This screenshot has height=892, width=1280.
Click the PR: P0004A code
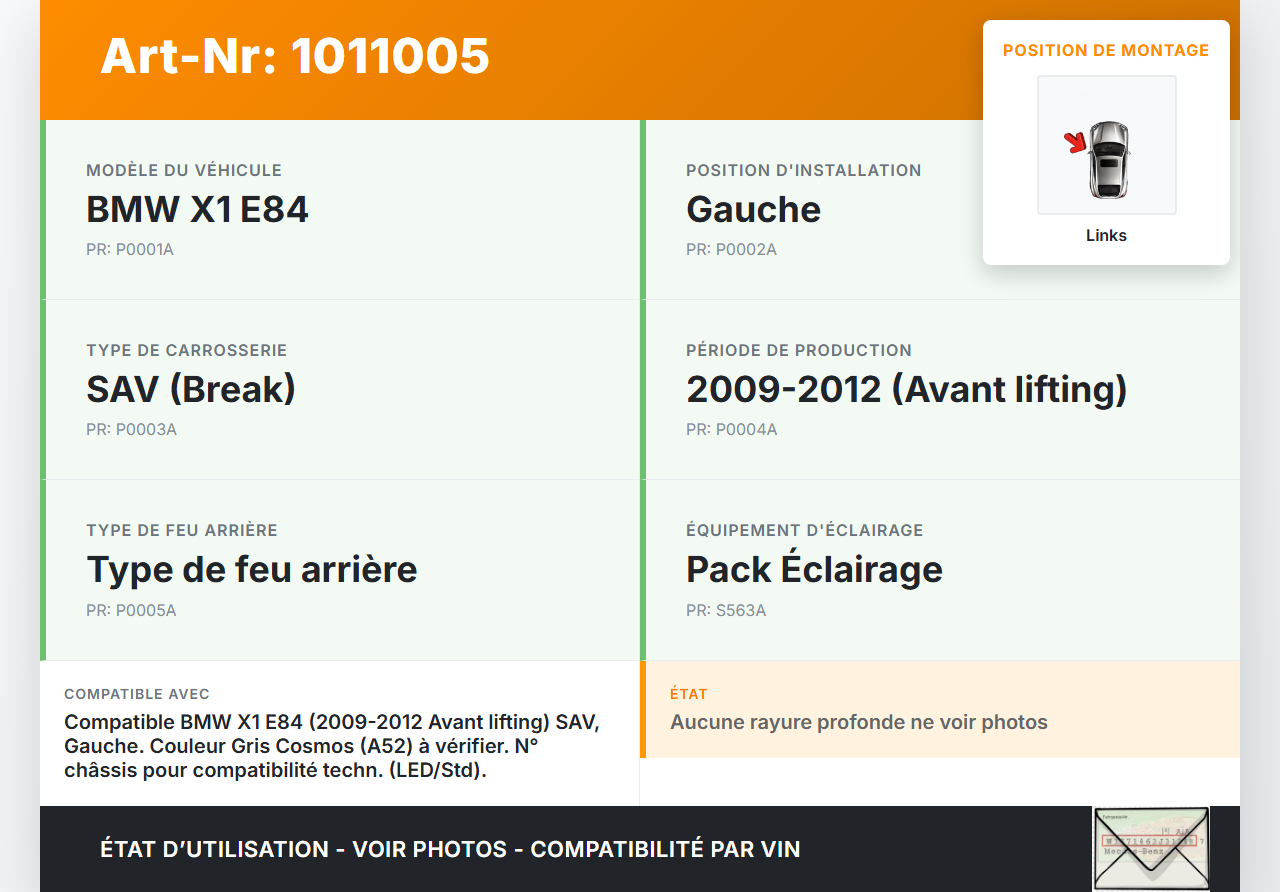[x=731, y=429]
